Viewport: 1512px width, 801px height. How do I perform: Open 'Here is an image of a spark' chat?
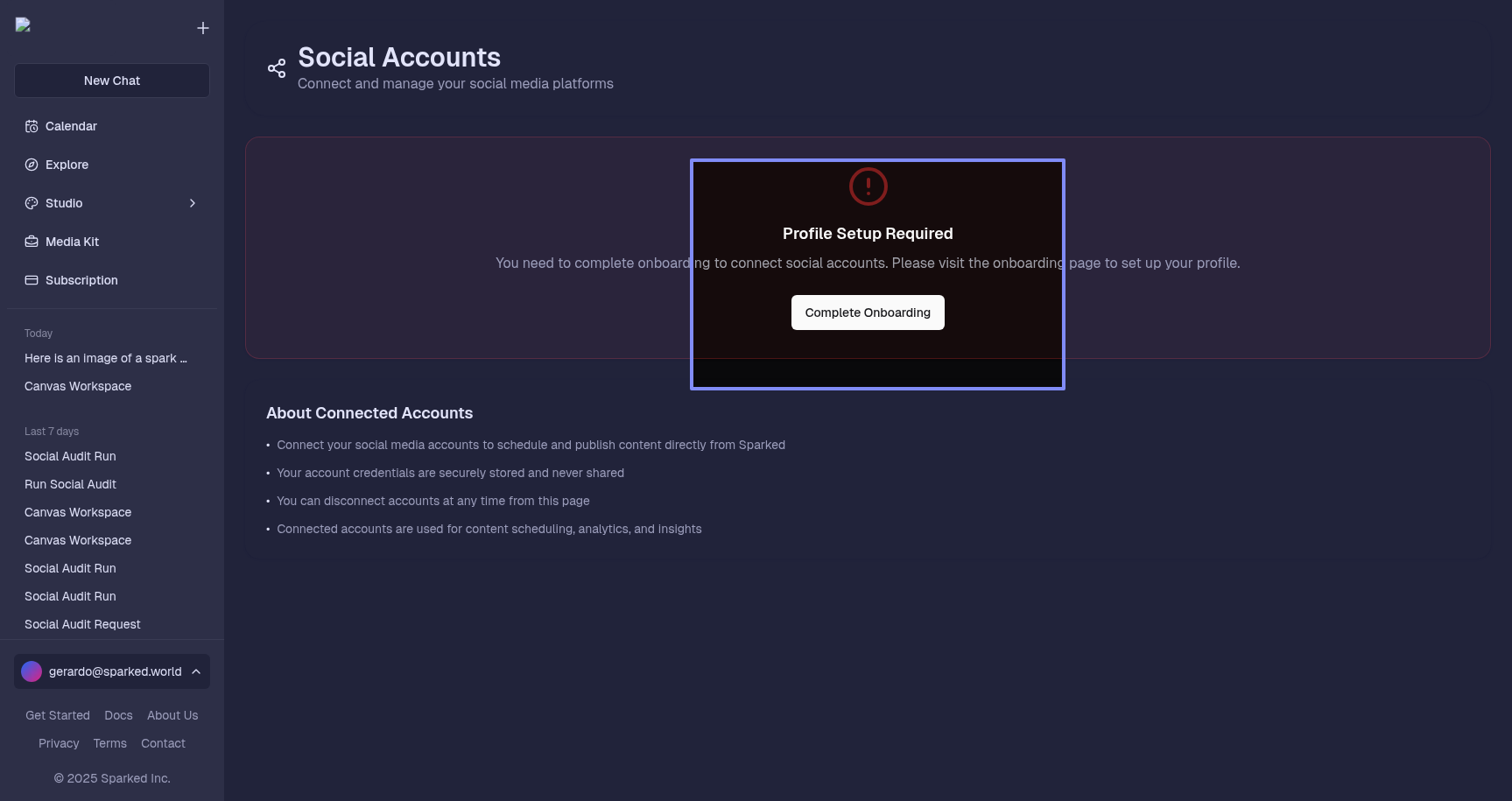tap(105, 358)
